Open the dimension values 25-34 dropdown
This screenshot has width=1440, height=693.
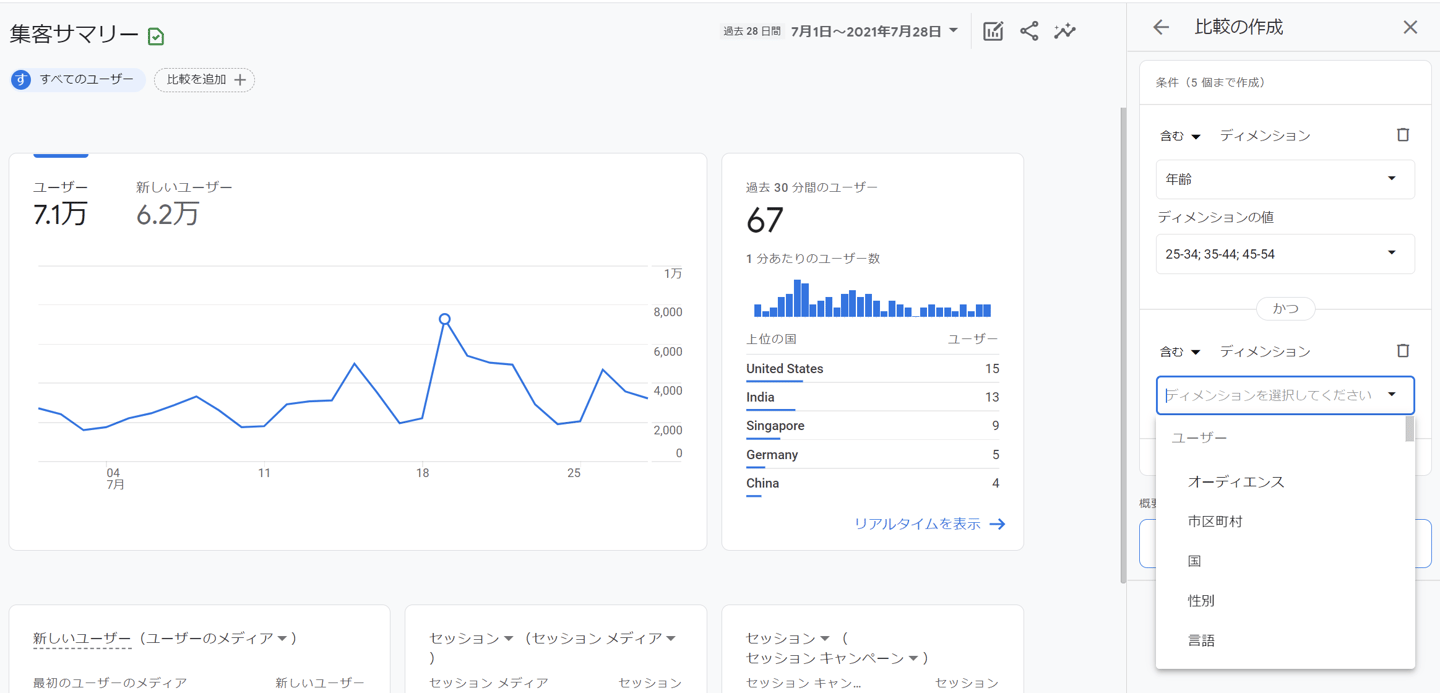click(x=1284, y=254)
